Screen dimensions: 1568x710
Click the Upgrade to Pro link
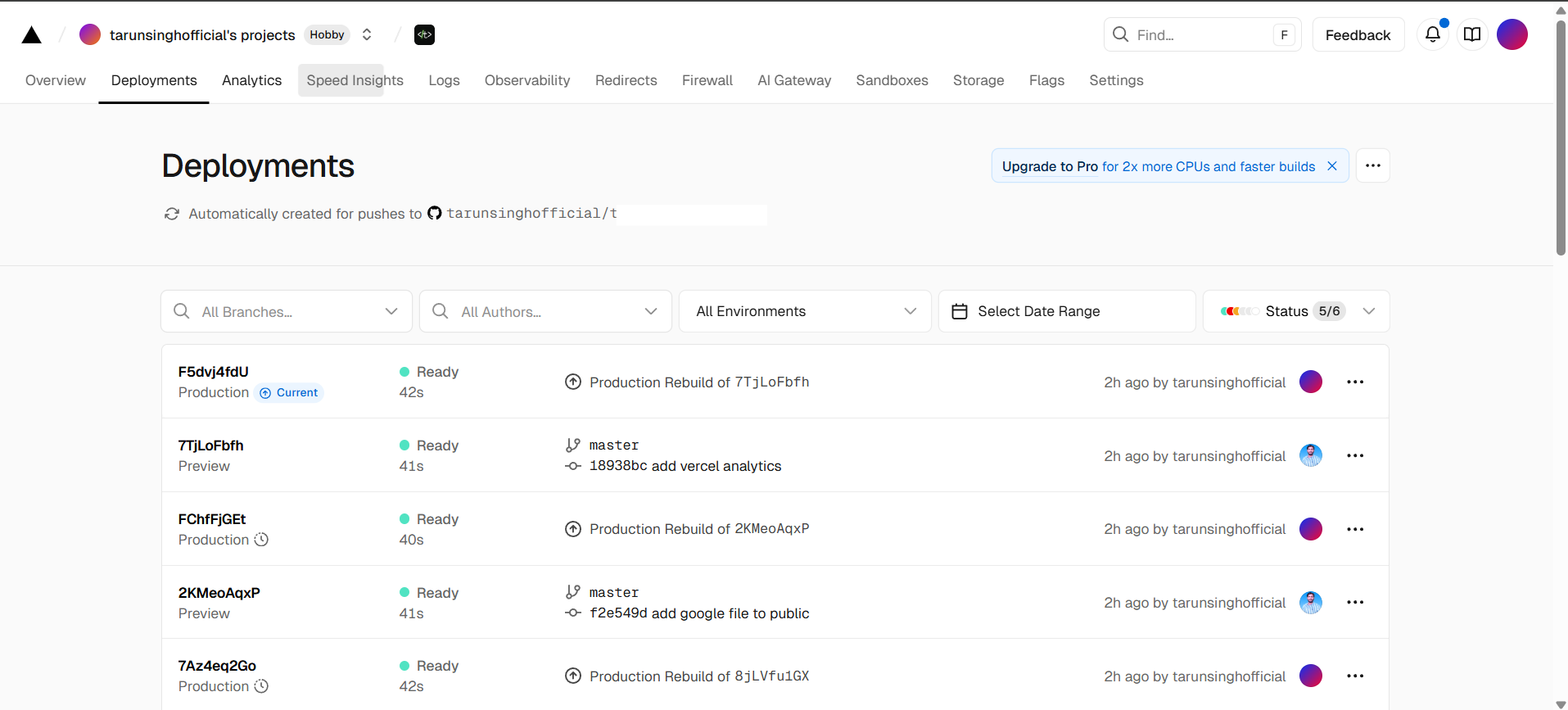tap(1050, 166)
